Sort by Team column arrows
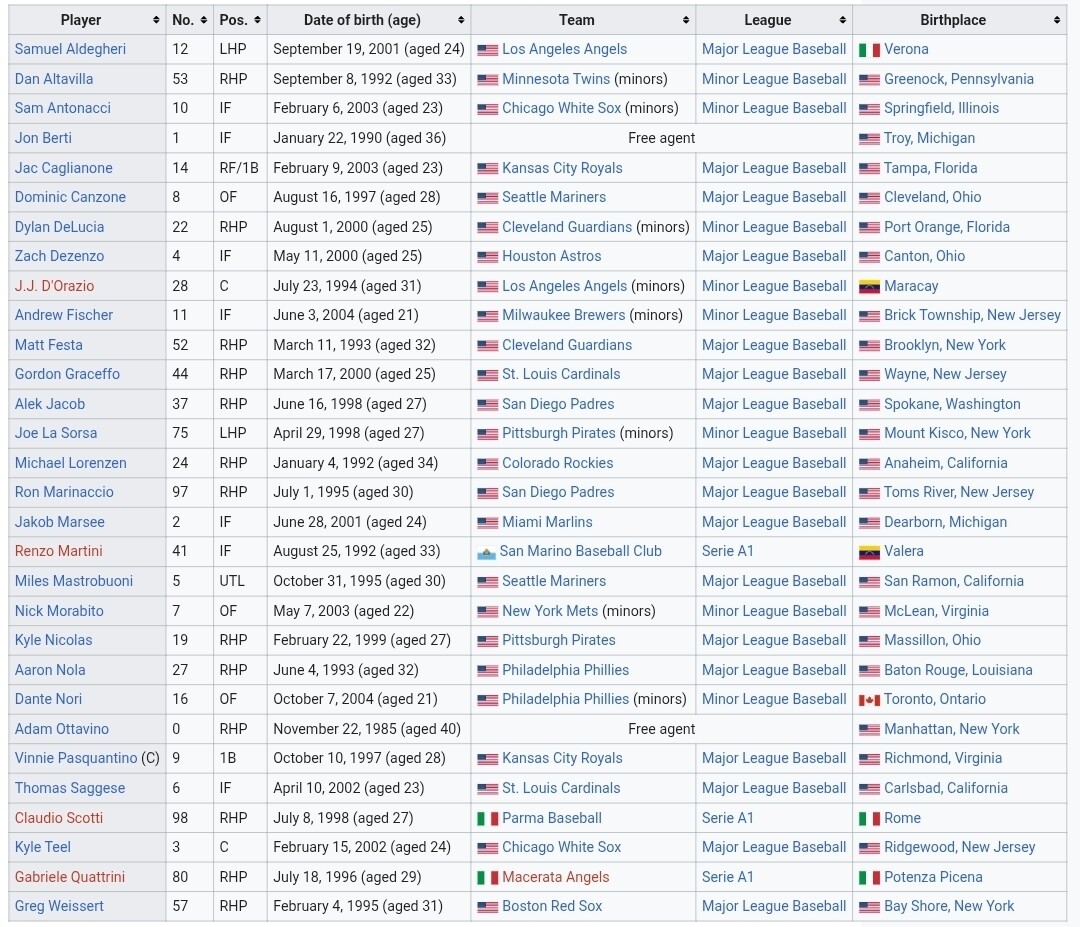Screen dimensions: 1080x927 click(686, 20)
